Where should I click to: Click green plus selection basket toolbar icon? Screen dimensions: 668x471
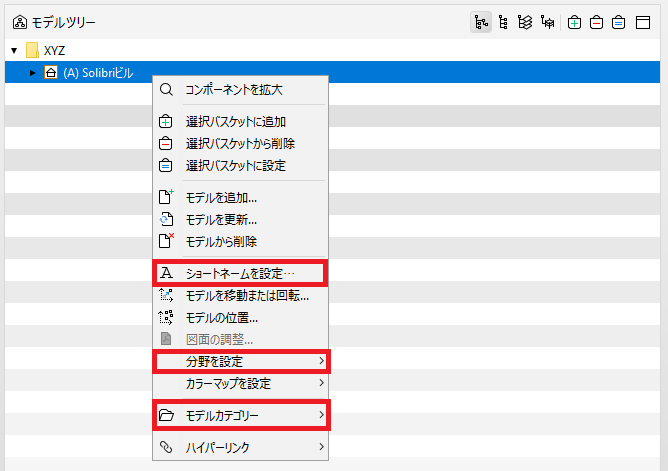click(x=574, y=22)
